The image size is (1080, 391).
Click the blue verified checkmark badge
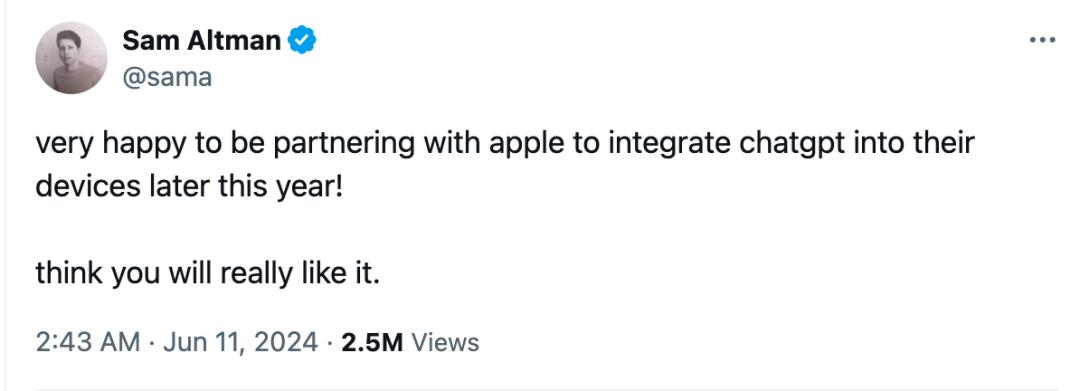pos(301,41)
